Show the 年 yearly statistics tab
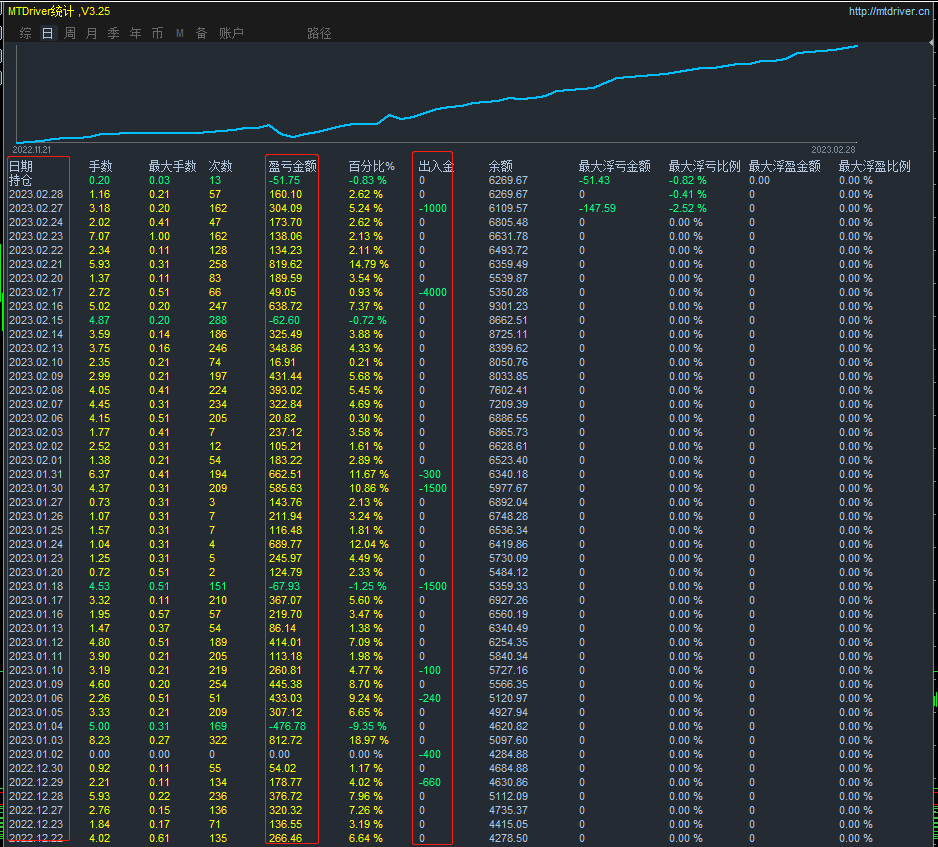 click(x=135, y=33)
